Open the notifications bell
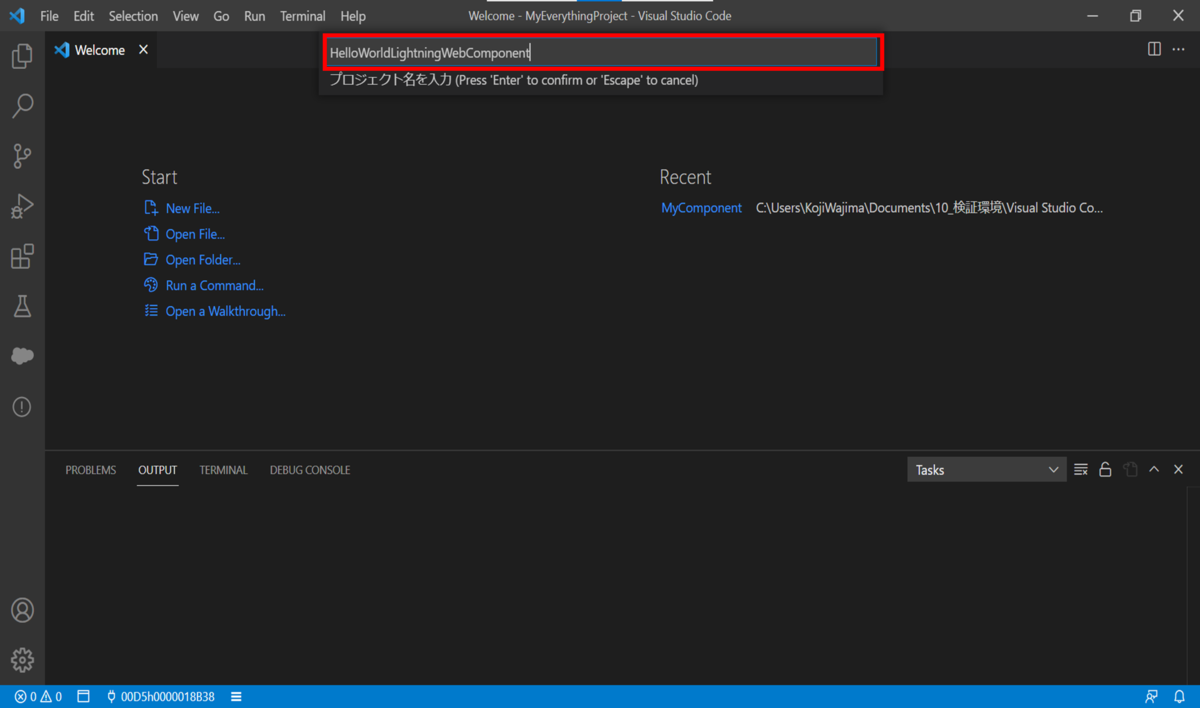1200x708 pixels. 1179,697
